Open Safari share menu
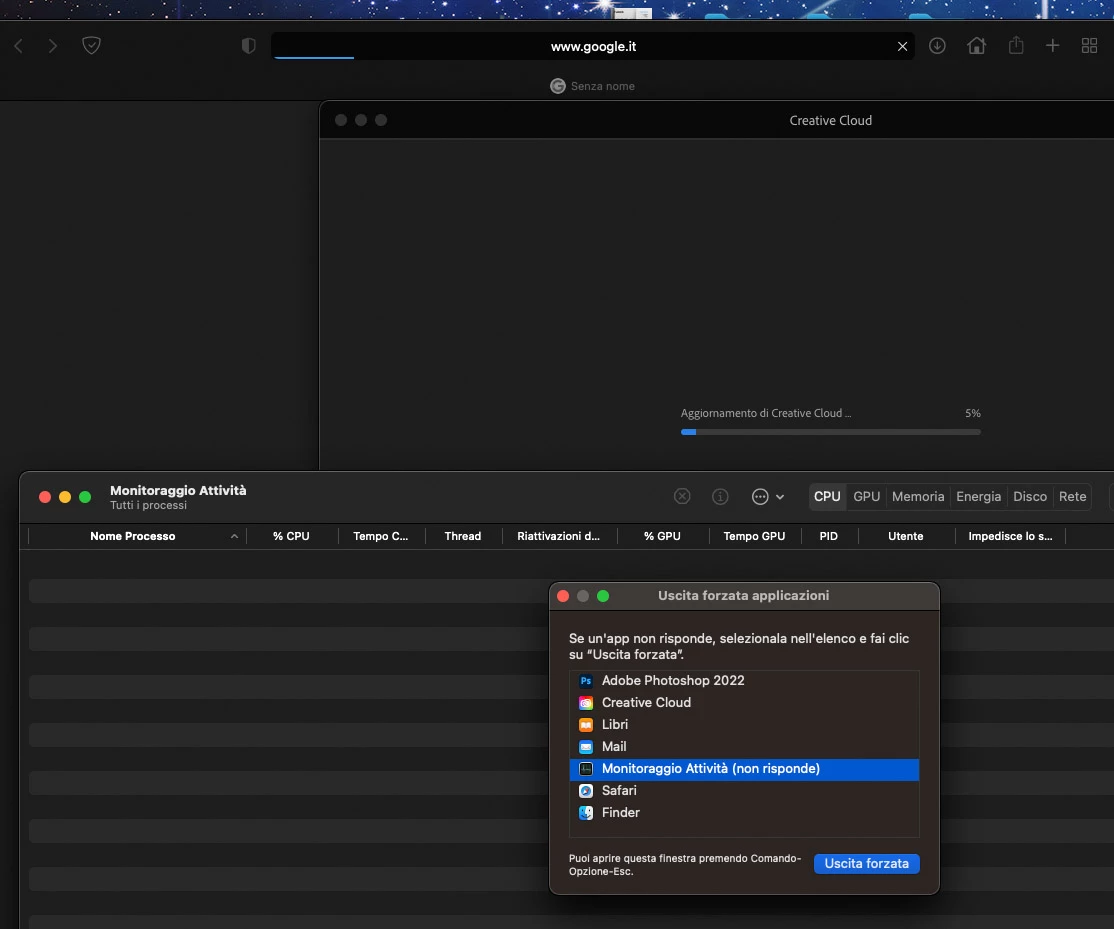 pos(1016,45)
